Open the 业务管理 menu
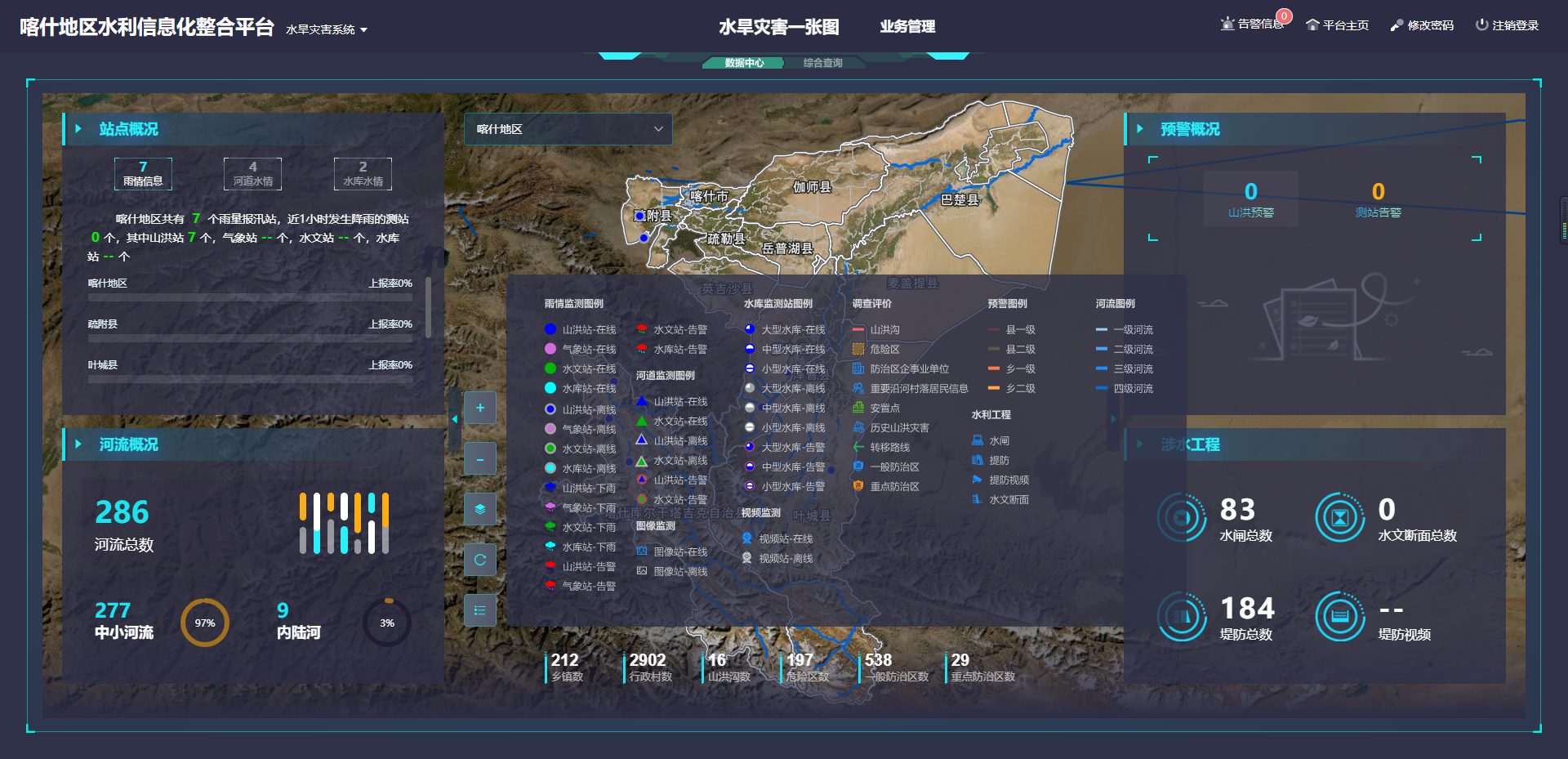Screen dimensions: 1568x759 click(907, 27)
